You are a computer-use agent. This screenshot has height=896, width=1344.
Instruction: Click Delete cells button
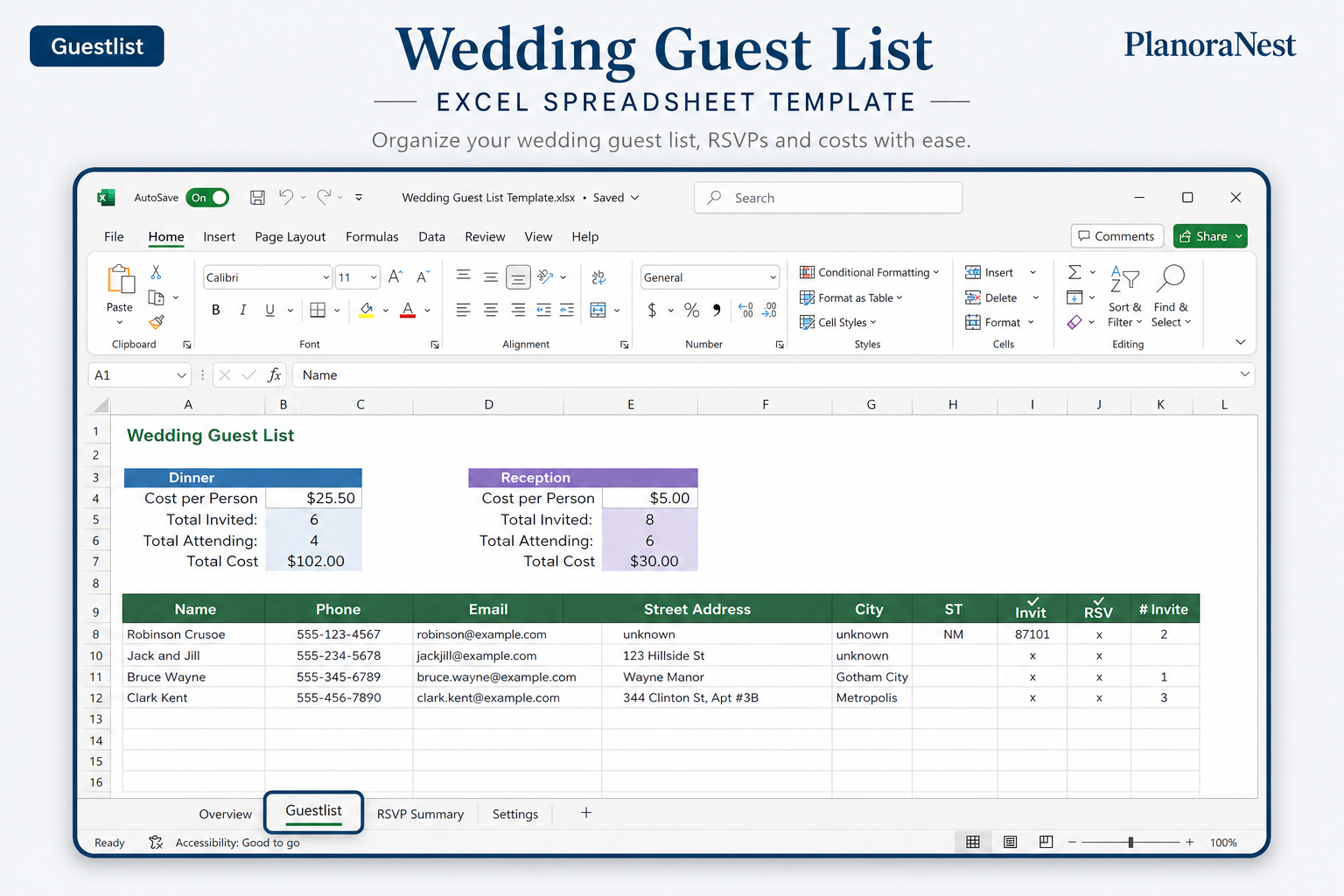click(x=1002, y=297)
